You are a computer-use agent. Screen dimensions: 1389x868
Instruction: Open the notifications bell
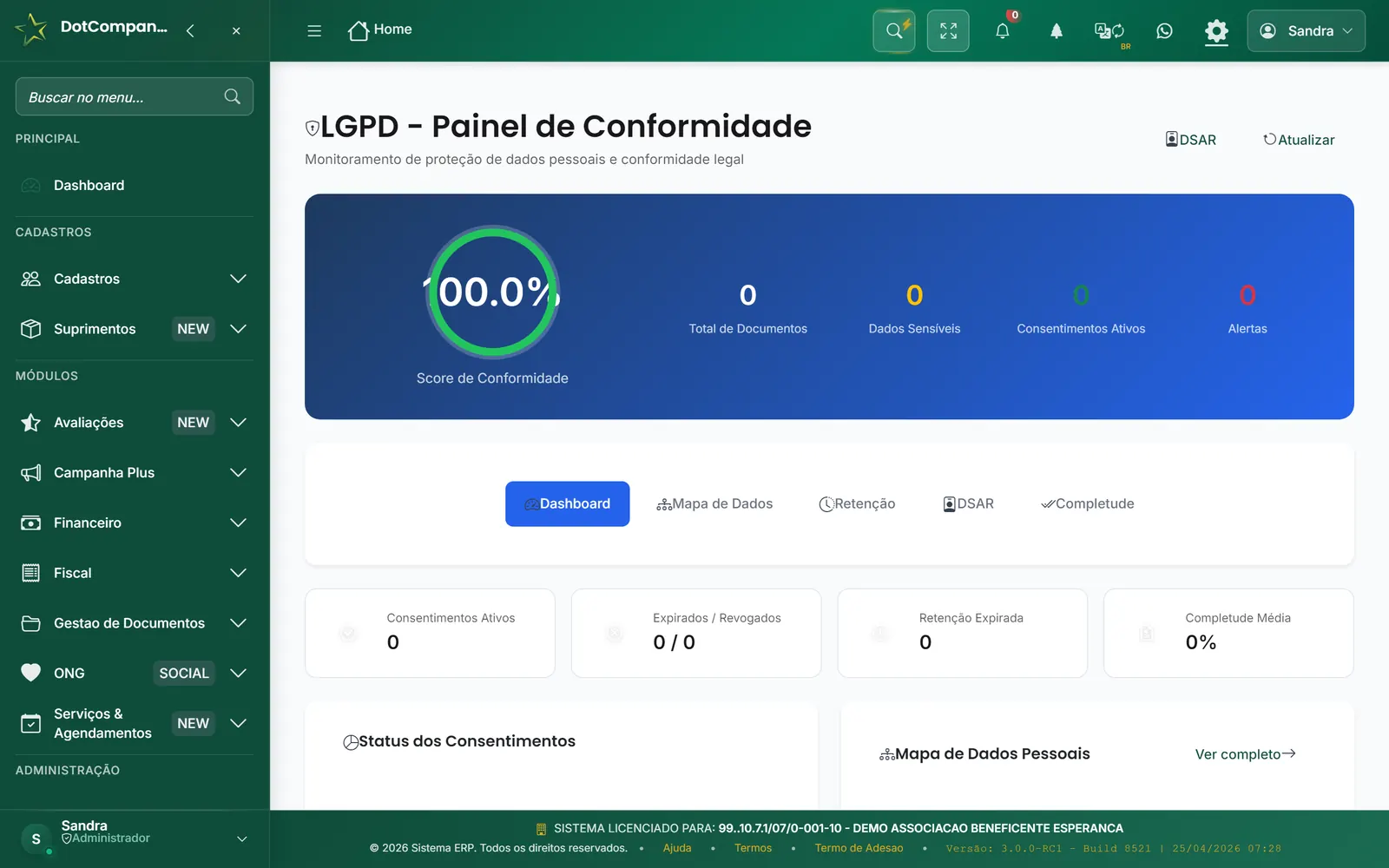pyautogui.click(x=1003, y=31)
